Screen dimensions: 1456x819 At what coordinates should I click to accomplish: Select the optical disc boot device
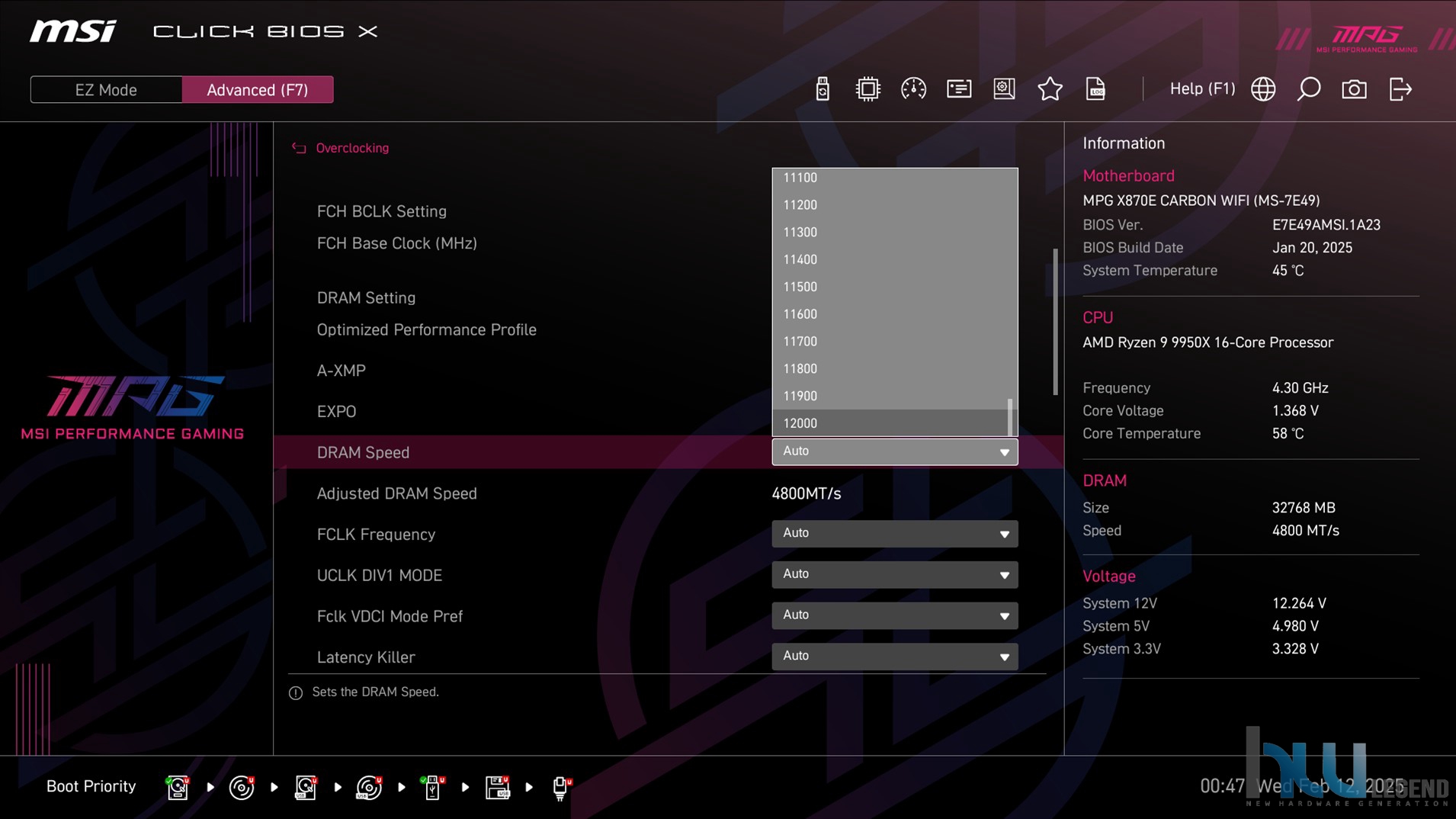point(242,787)
